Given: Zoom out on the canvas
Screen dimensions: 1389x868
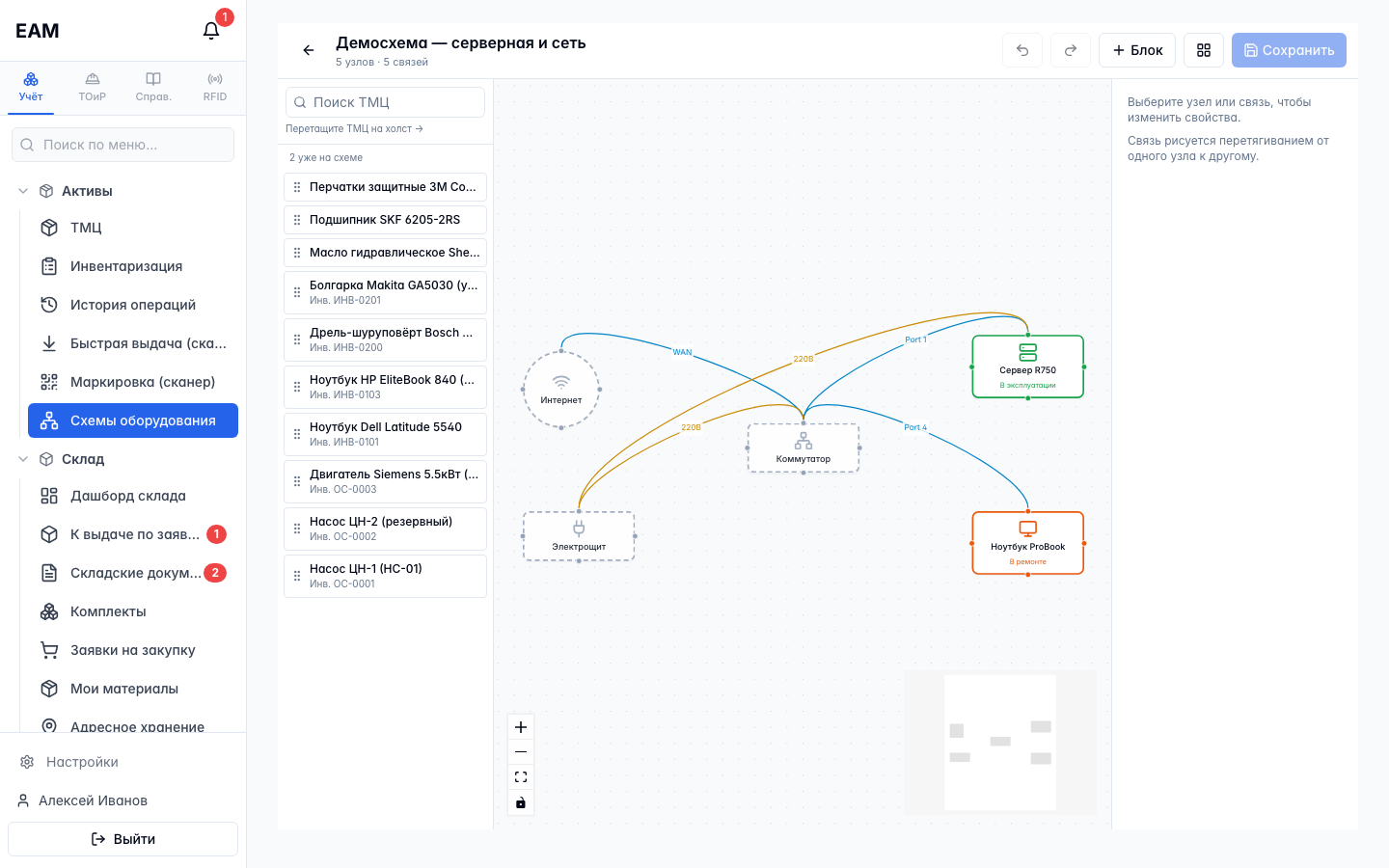Looking at the screenshot, I should [x=521, y=752].
